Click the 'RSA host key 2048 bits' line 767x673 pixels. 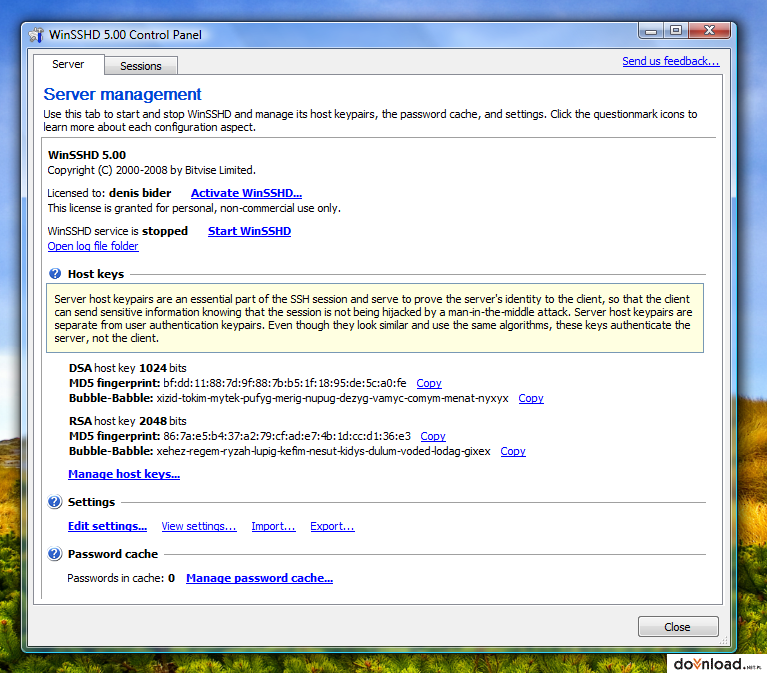(128, 421)
